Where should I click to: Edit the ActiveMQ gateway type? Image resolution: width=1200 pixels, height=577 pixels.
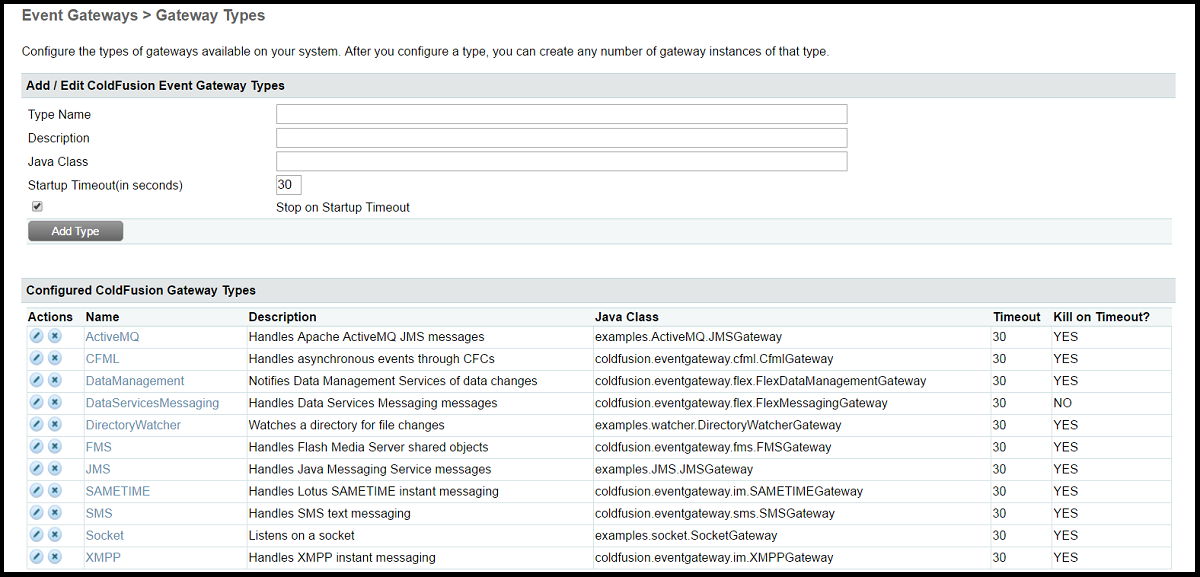pos(37,337)
